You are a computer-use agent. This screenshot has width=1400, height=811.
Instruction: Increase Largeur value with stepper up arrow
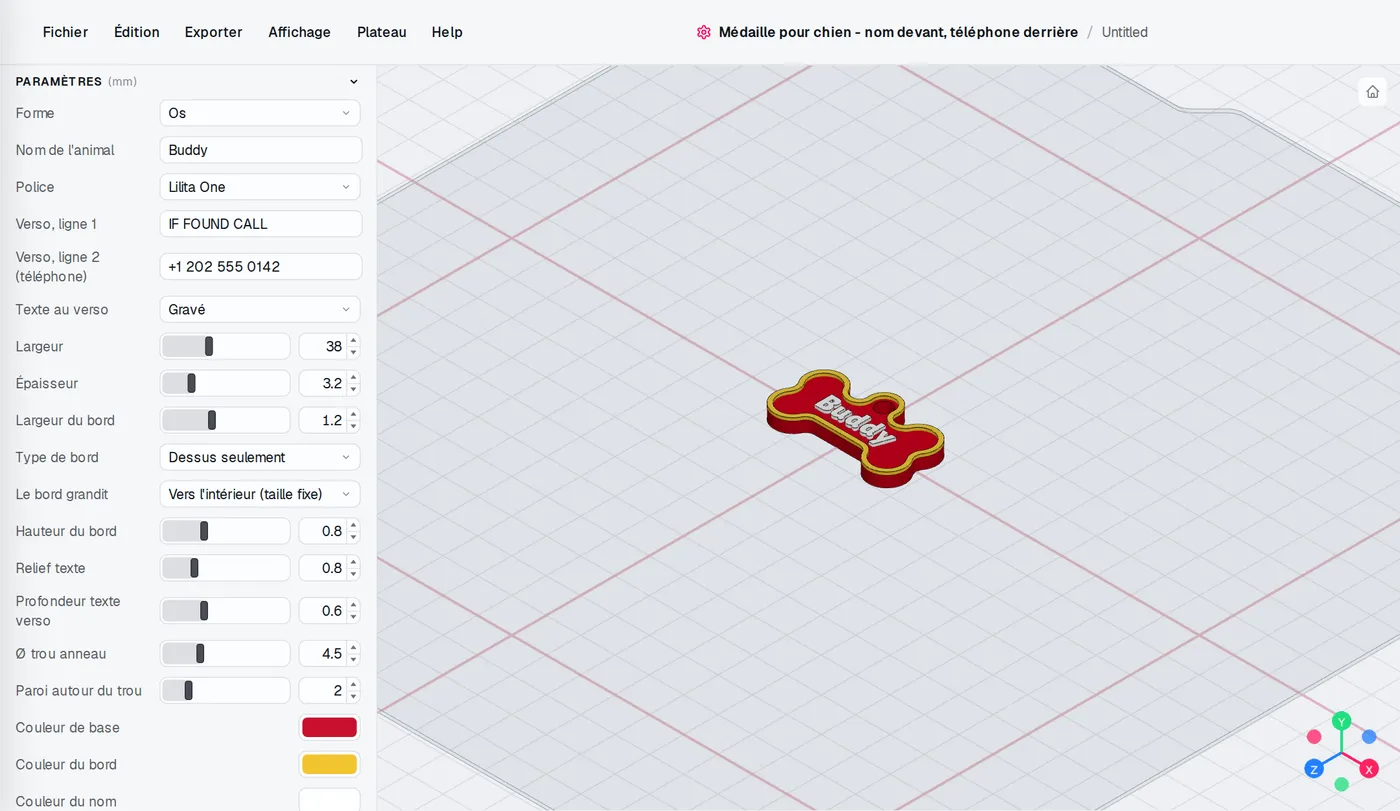click(x=353, y=341)
